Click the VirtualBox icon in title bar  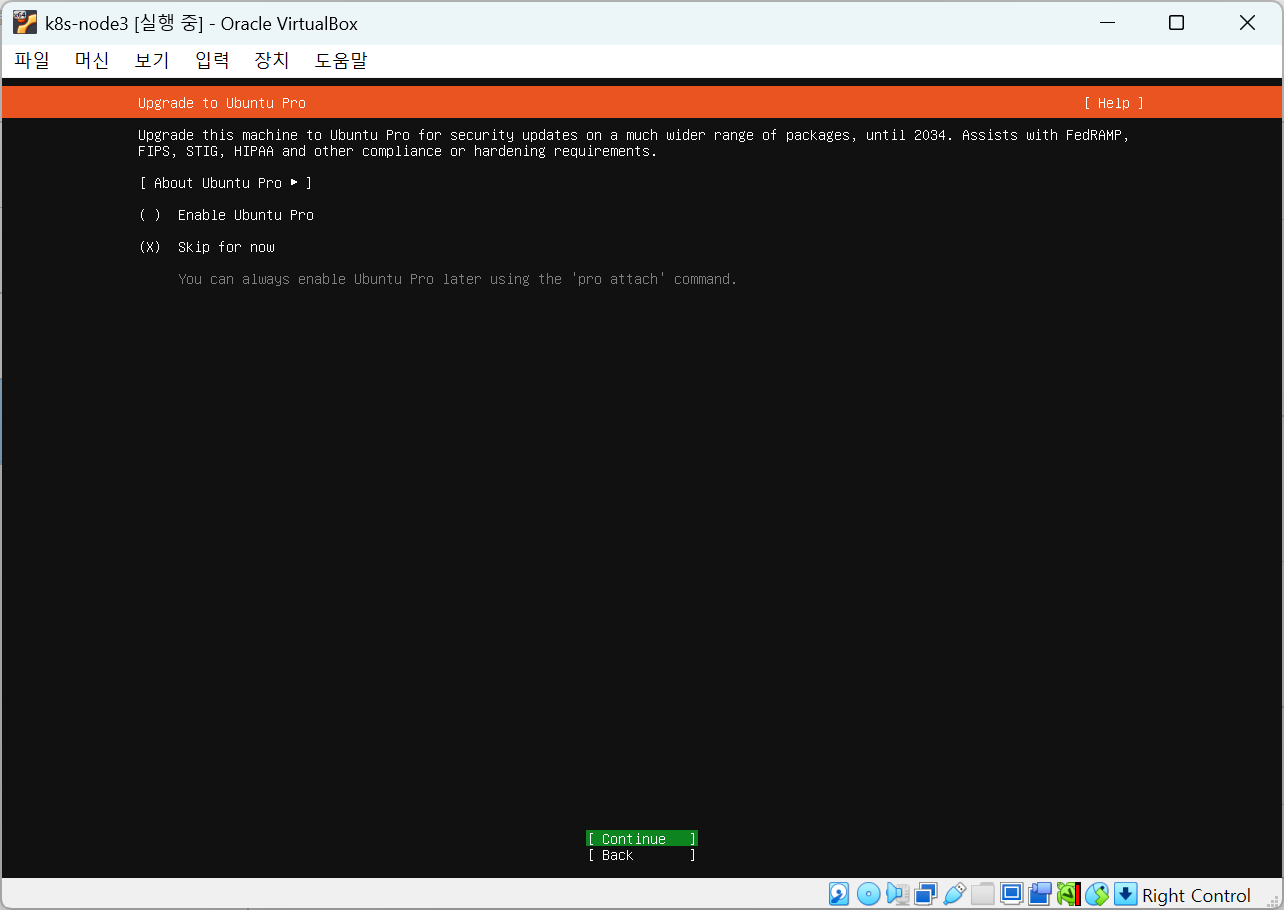tap(25, 22)
